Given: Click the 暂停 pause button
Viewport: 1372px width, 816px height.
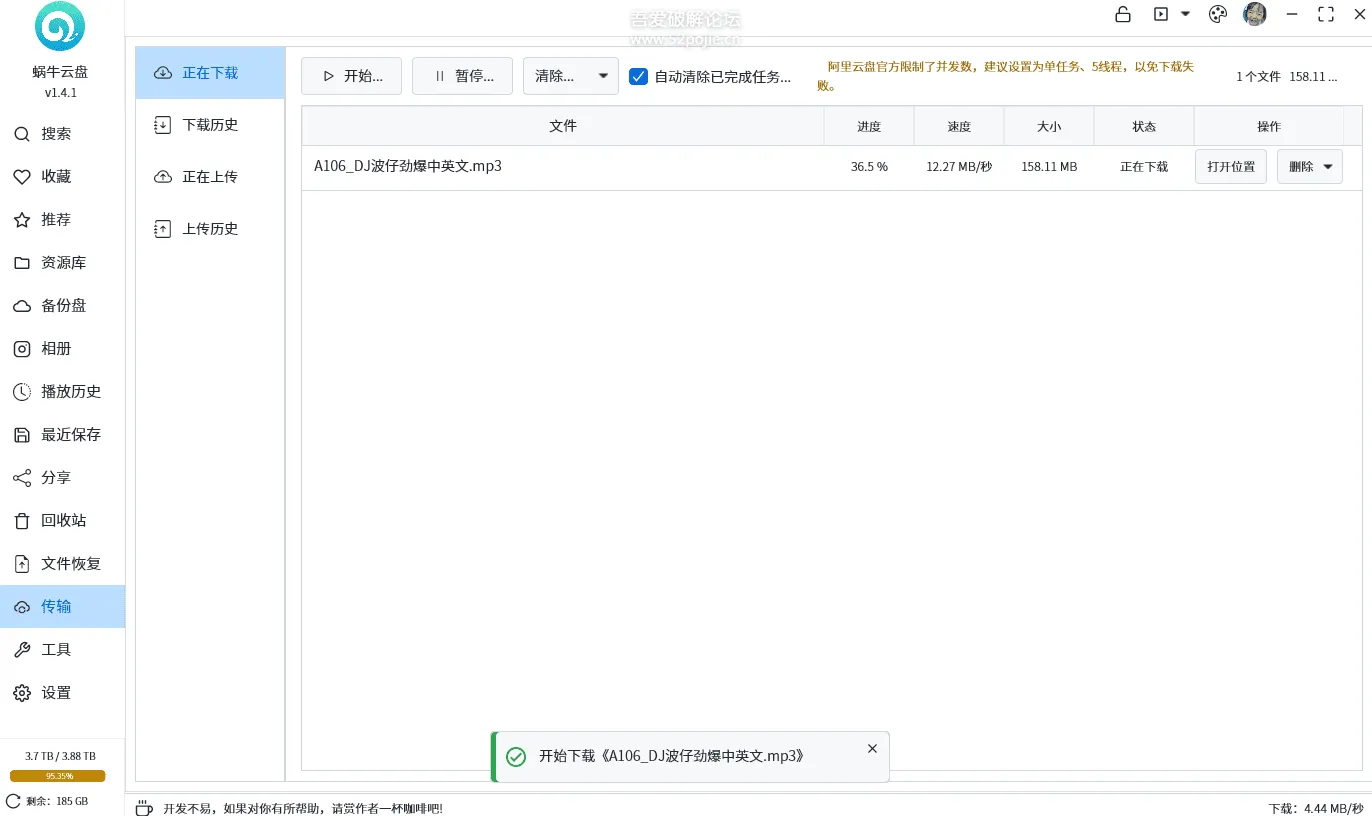Looking at the screenshot, I should [462, 76].
